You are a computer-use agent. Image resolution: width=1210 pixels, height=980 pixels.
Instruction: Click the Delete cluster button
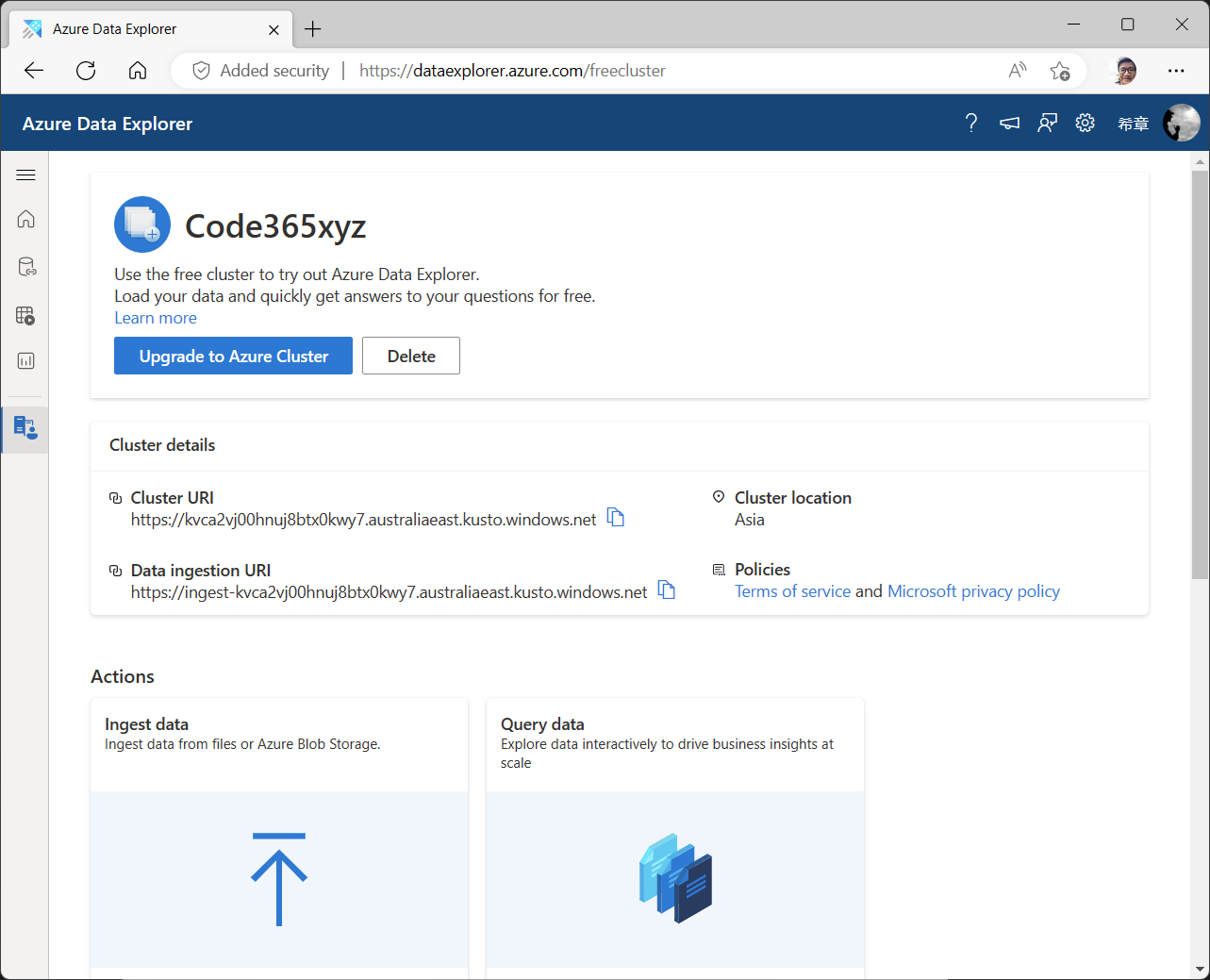point(411,356)
